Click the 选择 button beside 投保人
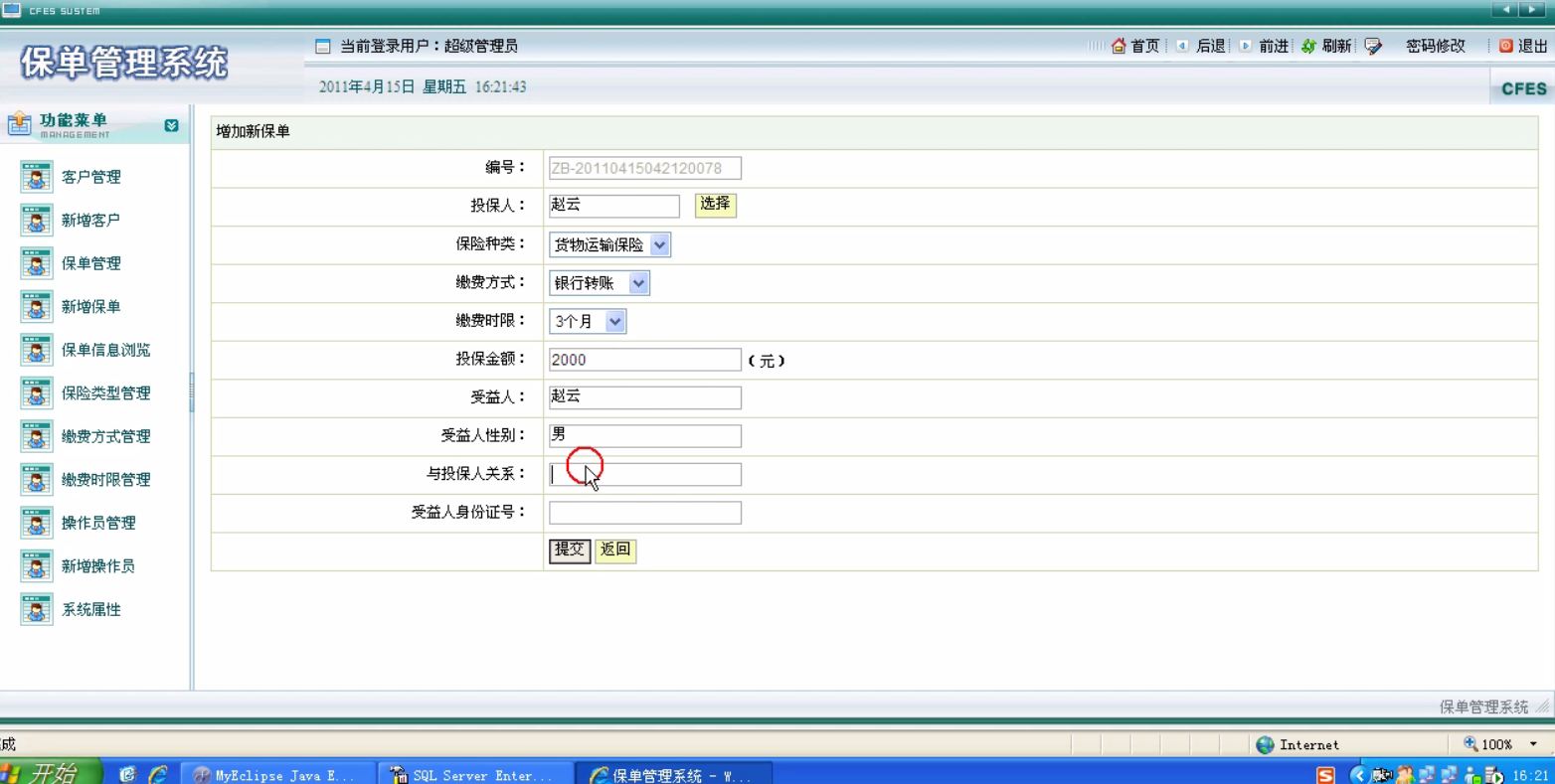Viewport: 1555px width, 784px height. coord(716,206)
